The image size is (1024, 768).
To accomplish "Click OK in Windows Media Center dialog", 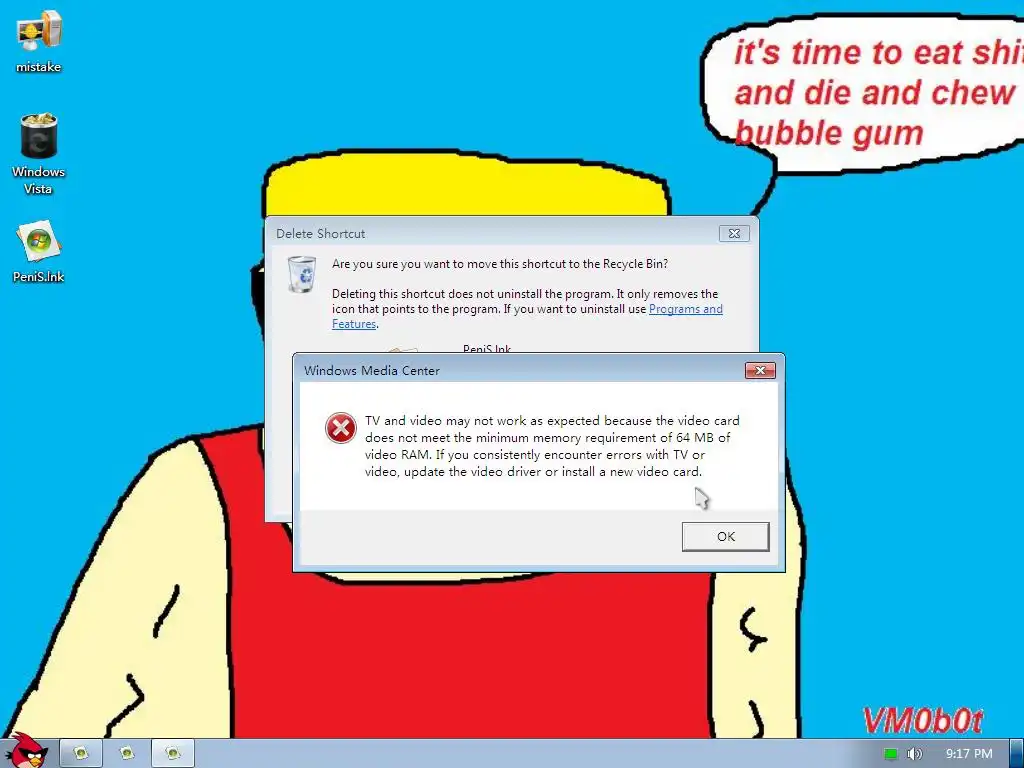I will (726, 536).
